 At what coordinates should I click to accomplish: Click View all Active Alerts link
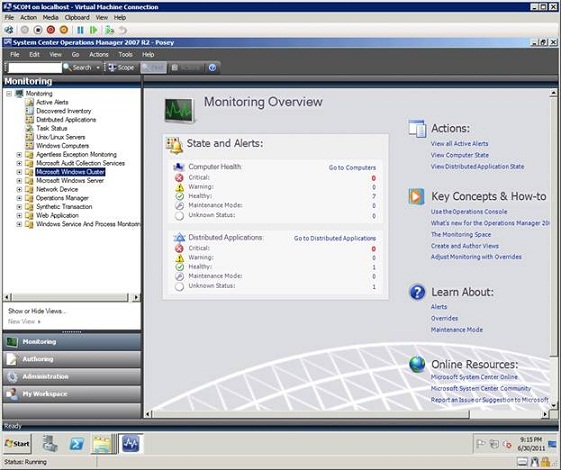pos(459,143)
